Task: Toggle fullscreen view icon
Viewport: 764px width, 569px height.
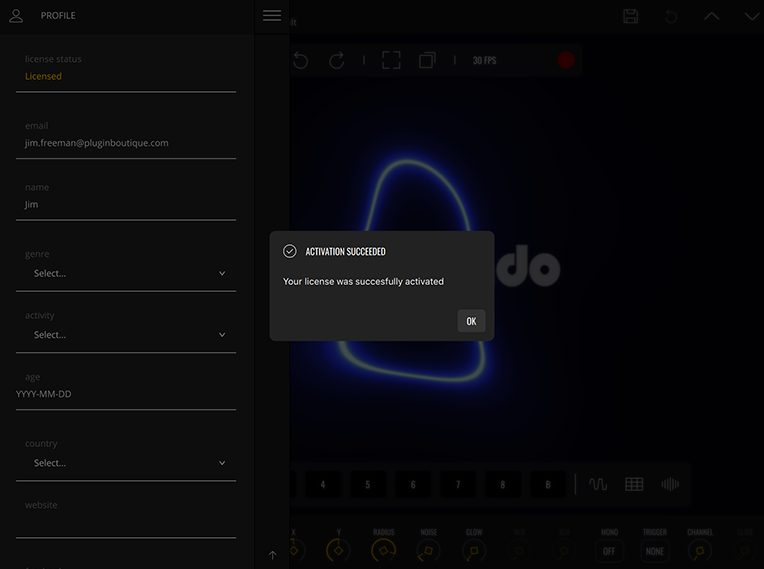Action: pos(391,61)
